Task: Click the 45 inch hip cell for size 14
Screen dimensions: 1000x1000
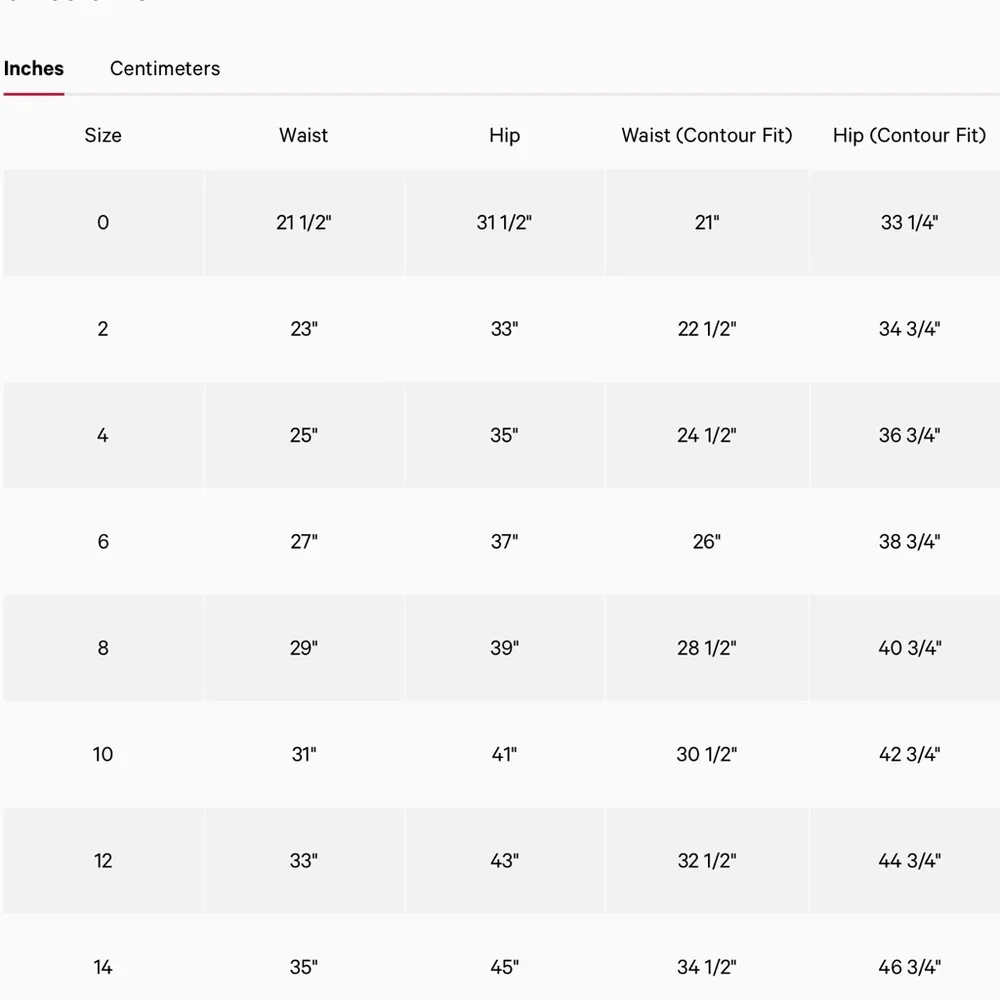Action: coord(505,966)
